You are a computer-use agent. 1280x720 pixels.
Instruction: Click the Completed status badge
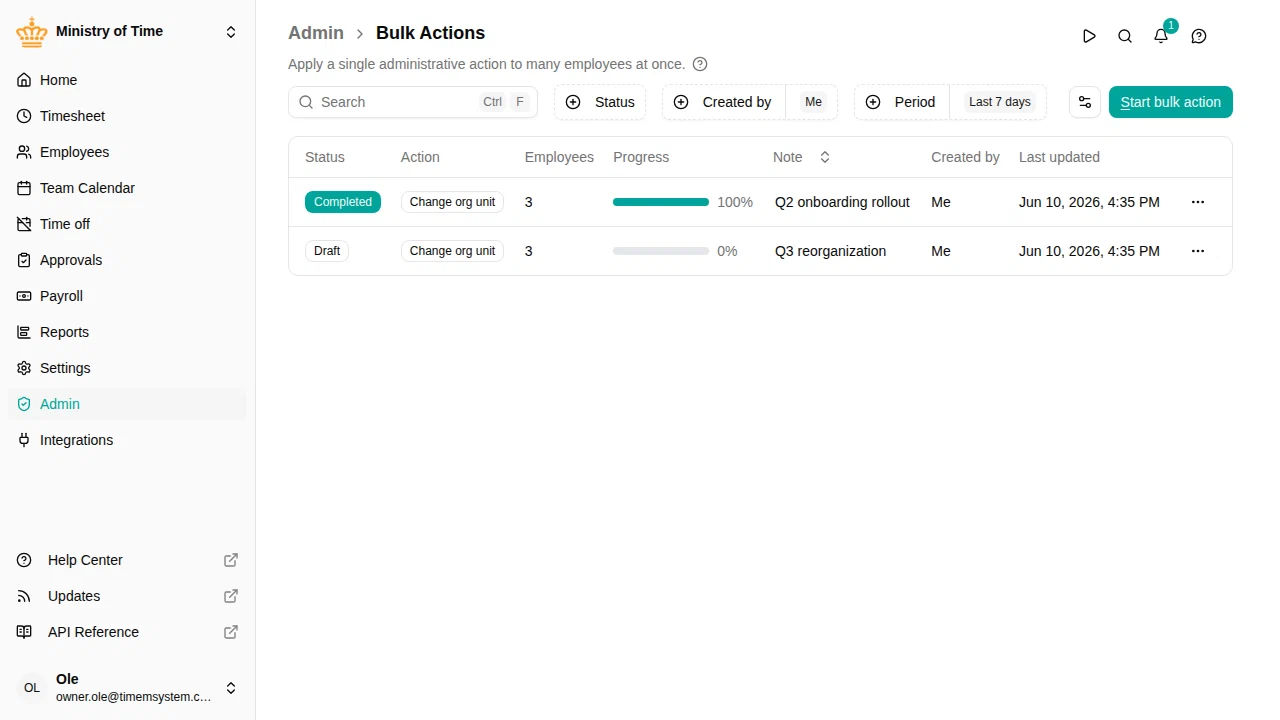(343, 202)
